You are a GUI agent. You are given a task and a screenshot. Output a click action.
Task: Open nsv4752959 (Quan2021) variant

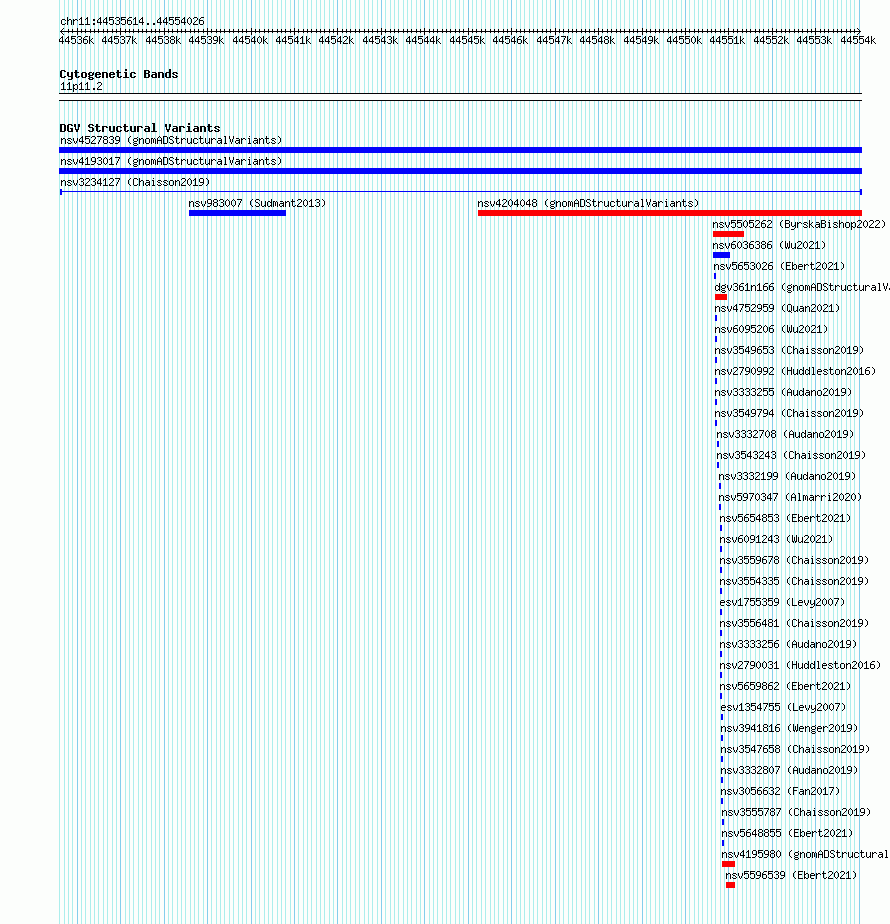coord(777,308)
